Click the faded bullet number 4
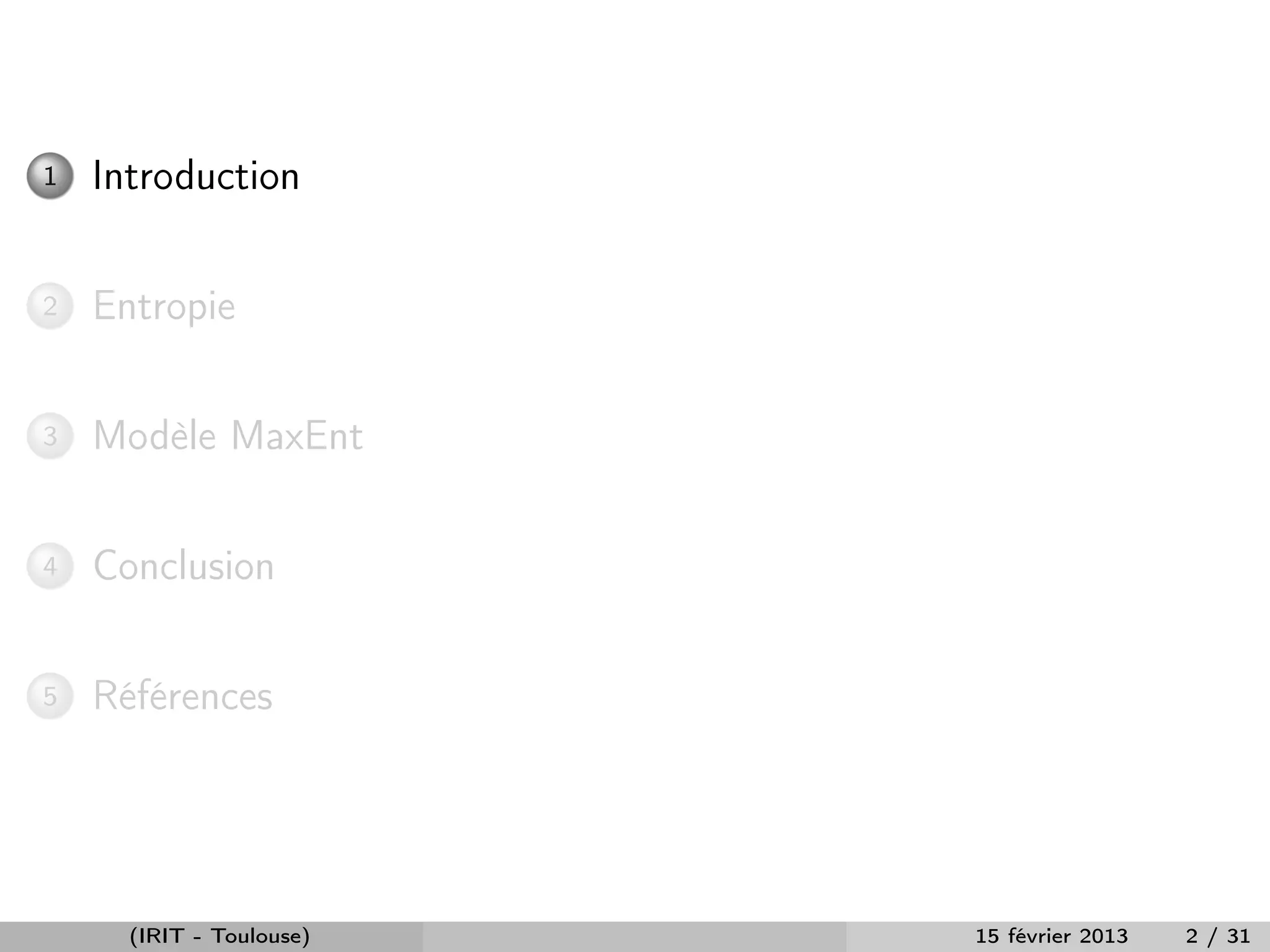The image size is (1270, 952). click(x=50, y=566)
